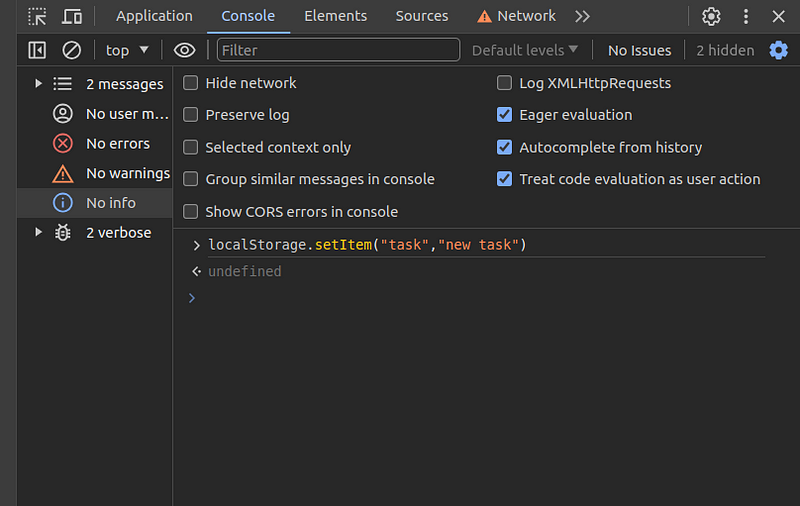Image resolution: width=800 pixels, height=506 pixels.
Task: Open the Network tab
Action: (x=516, y=16)
